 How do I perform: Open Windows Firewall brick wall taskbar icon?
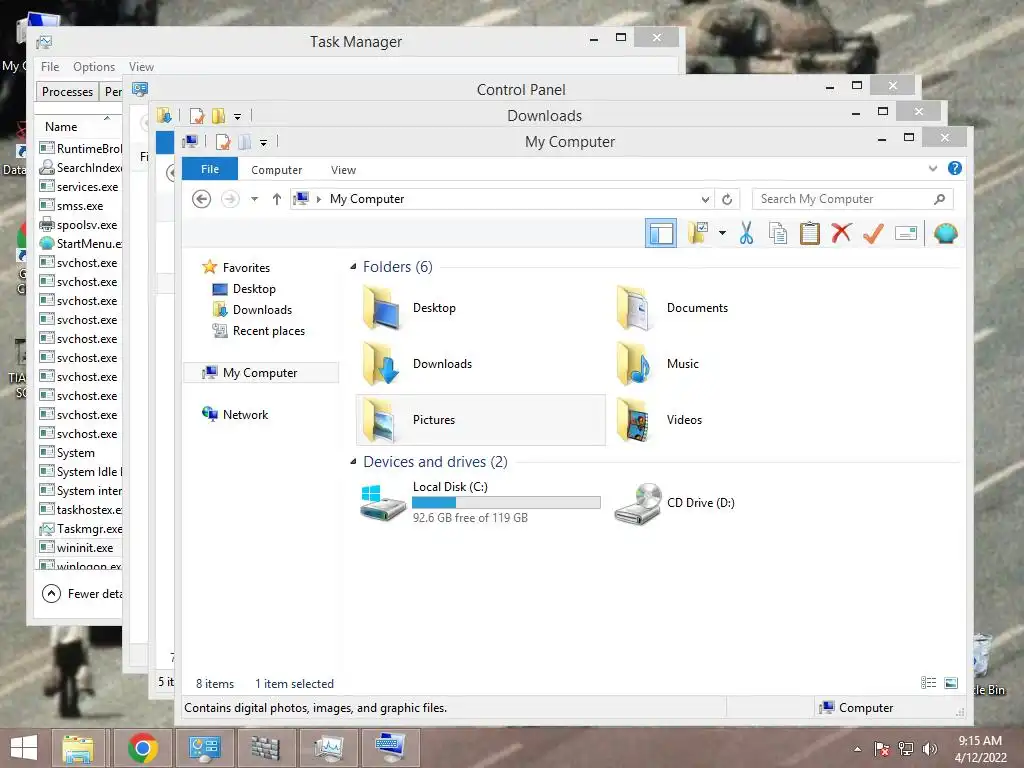(266, 748)
